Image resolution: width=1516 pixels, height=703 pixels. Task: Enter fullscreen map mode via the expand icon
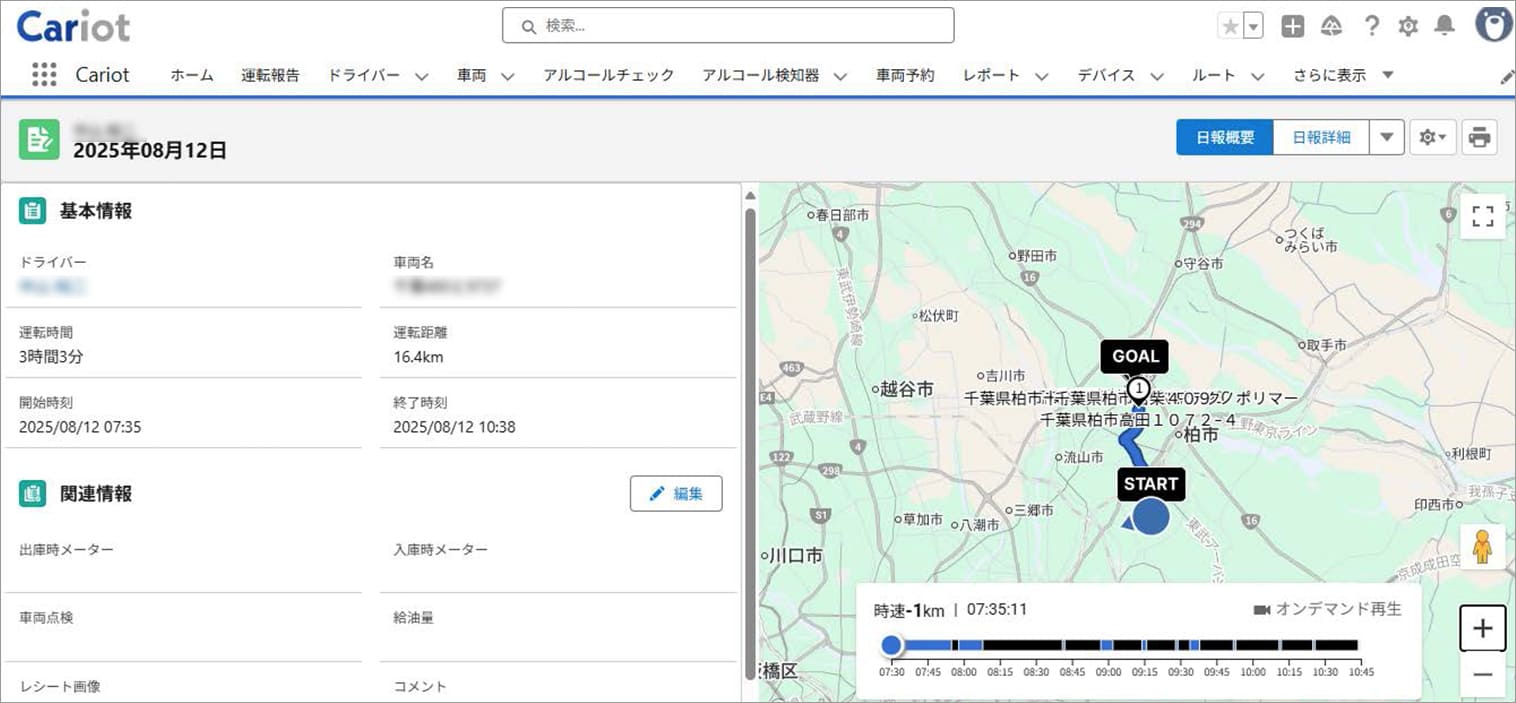[1482, 215]
